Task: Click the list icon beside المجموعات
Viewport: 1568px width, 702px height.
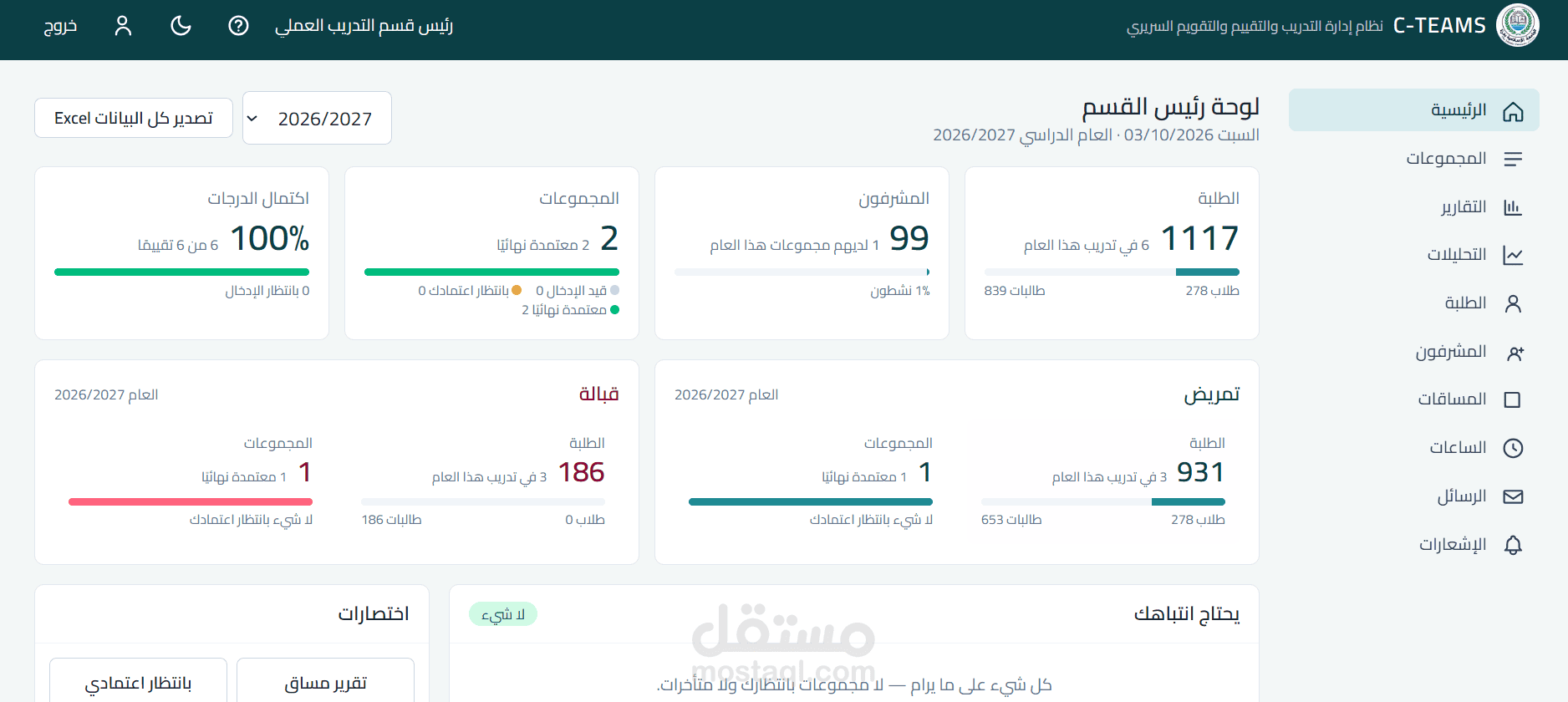Action: [x=1513, y=159]
